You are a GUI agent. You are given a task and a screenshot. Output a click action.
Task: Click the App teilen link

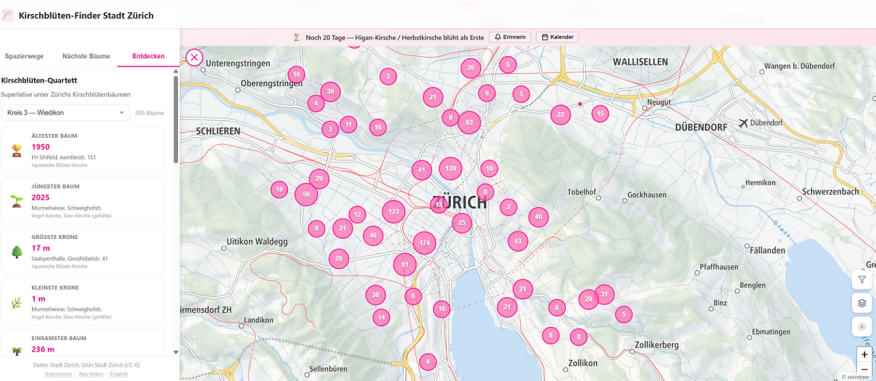click(91, 374)
